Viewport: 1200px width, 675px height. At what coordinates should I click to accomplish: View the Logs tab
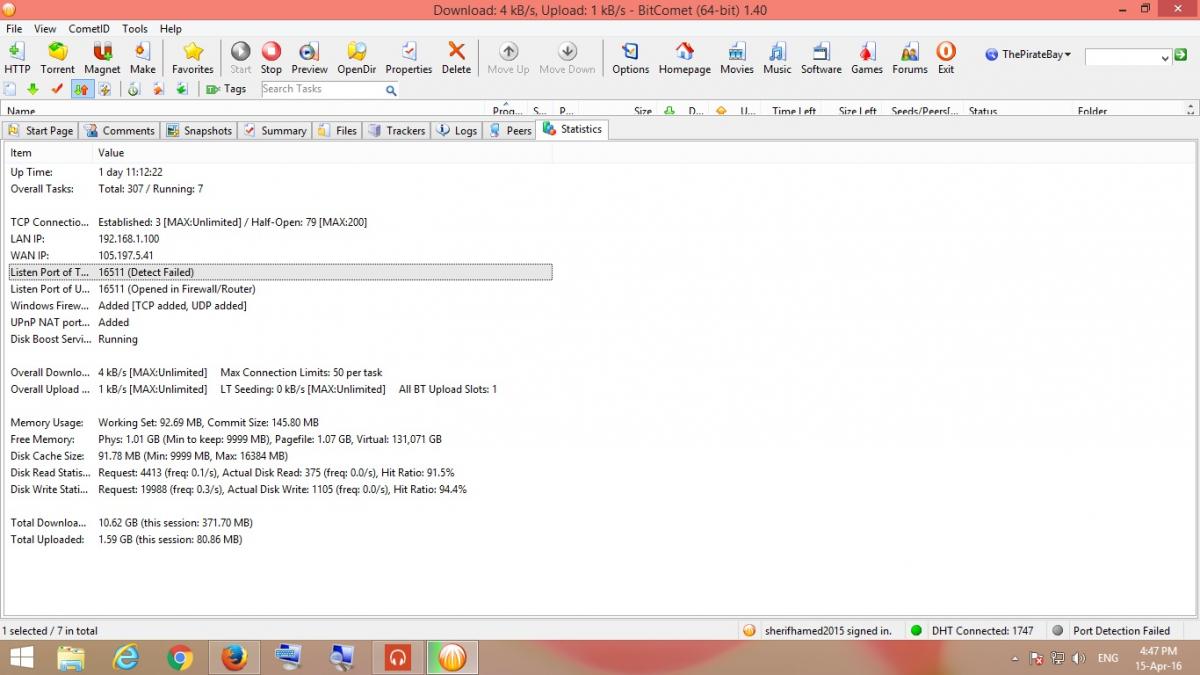(457, 130)
